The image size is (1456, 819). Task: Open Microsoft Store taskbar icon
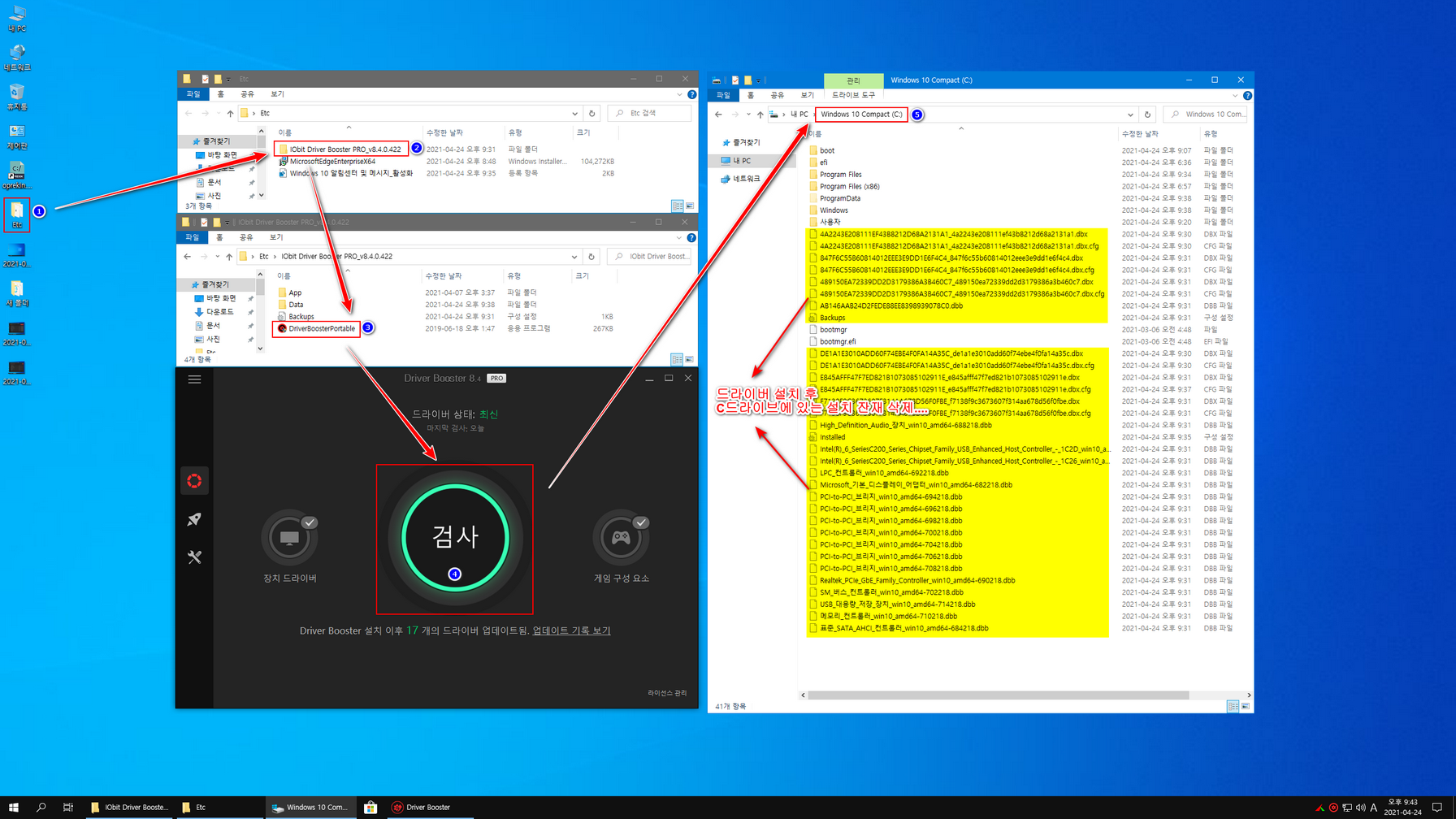tap(370, 808)
